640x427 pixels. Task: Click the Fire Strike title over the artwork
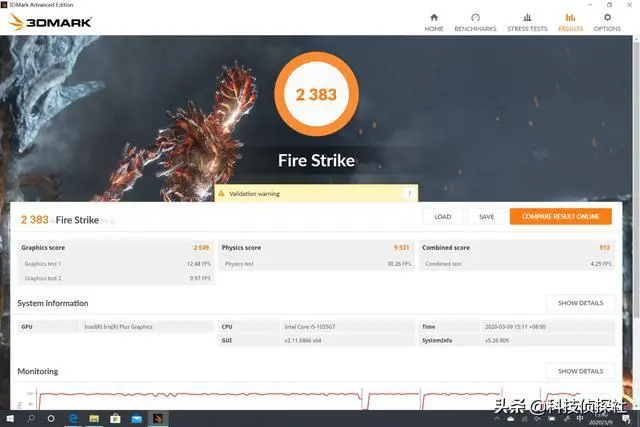316,160
